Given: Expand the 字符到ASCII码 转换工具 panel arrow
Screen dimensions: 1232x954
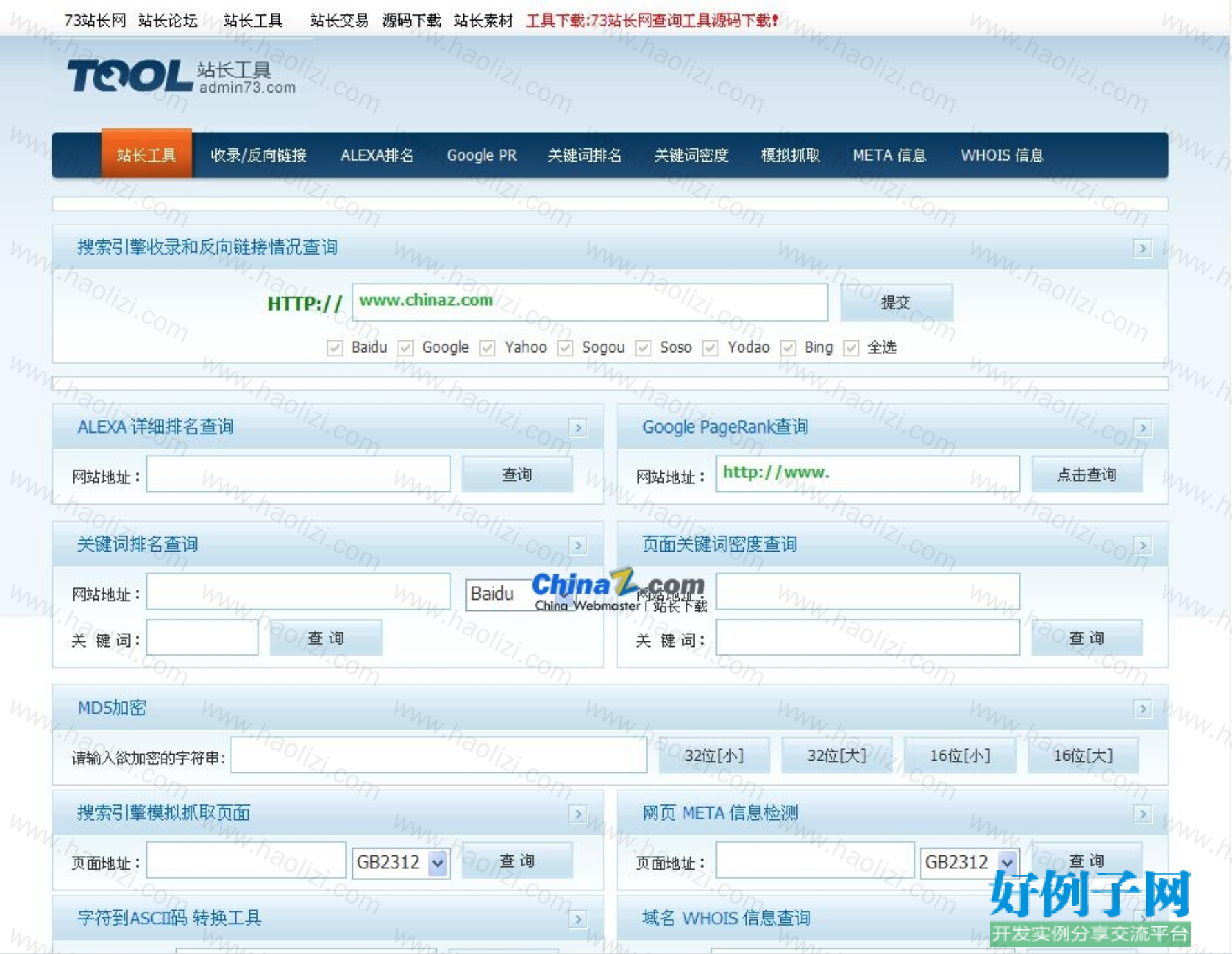Looking at the screenshot, I should (x=578, y=919).
